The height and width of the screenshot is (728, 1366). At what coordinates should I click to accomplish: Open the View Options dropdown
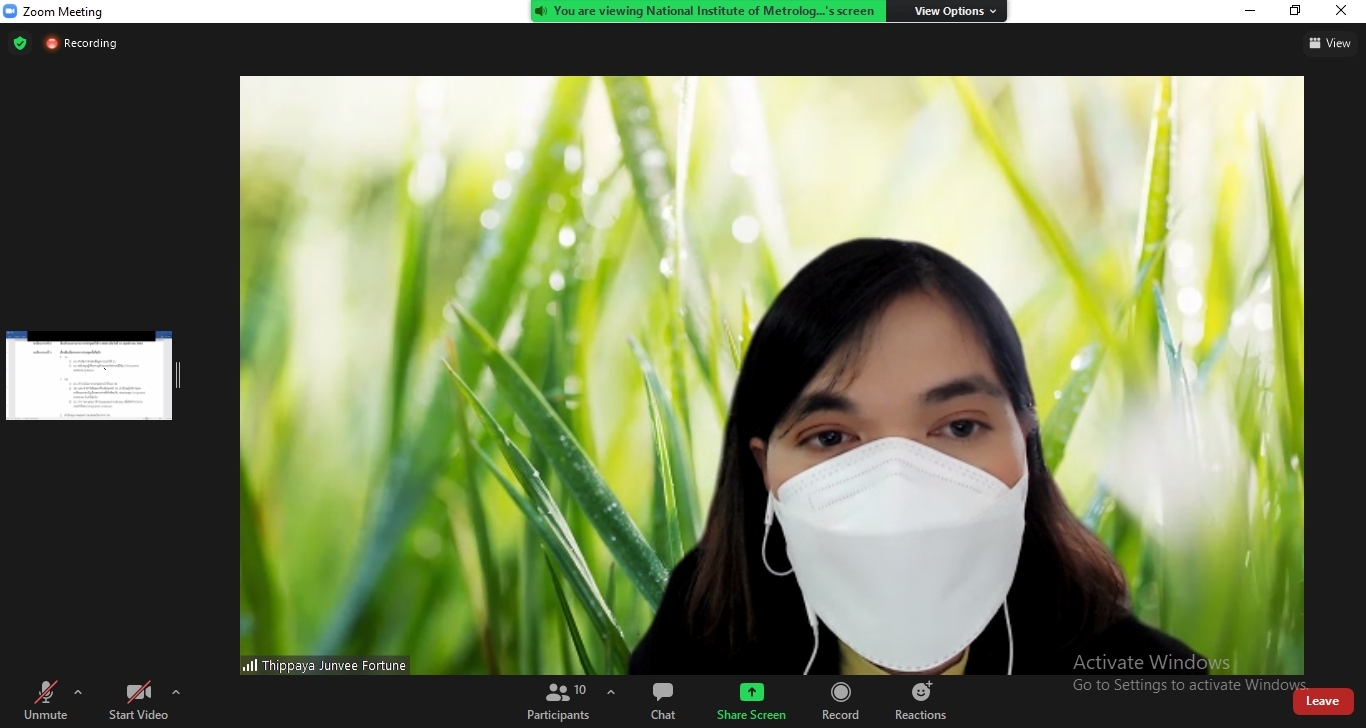pos(954,11)
